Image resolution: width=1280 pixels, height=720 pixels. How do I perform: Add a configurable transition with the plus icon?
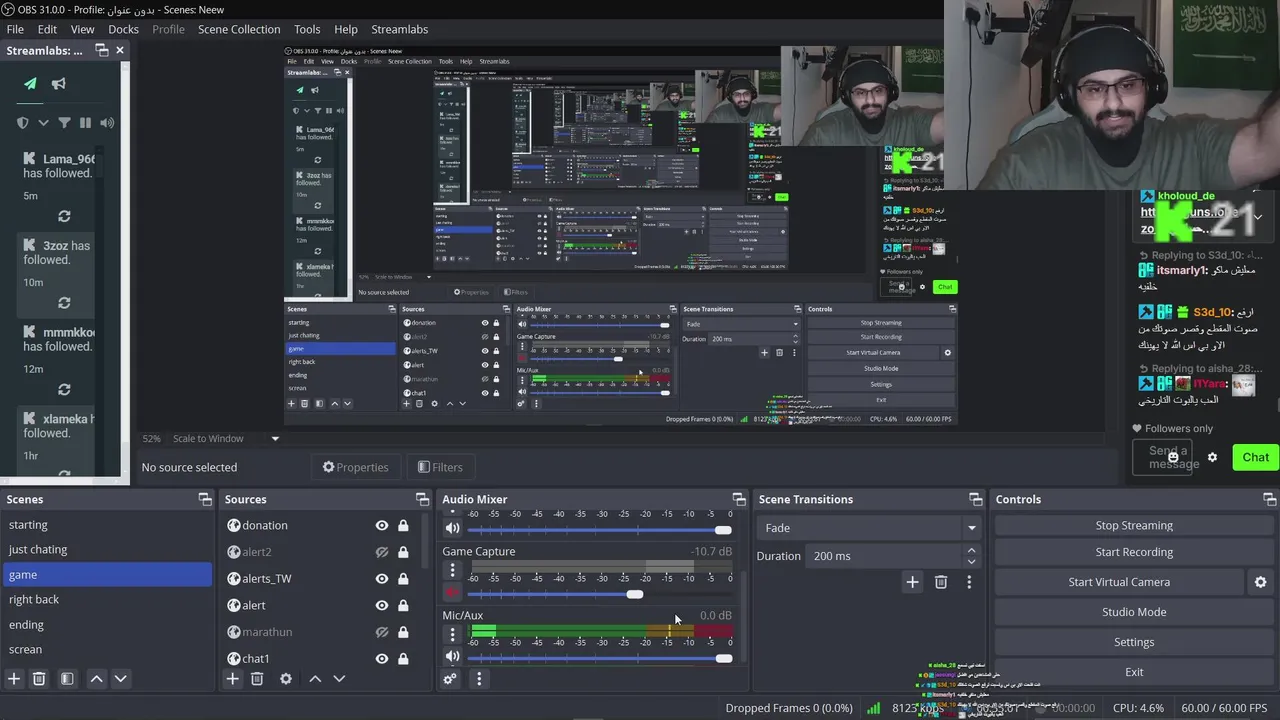(912, 582)
